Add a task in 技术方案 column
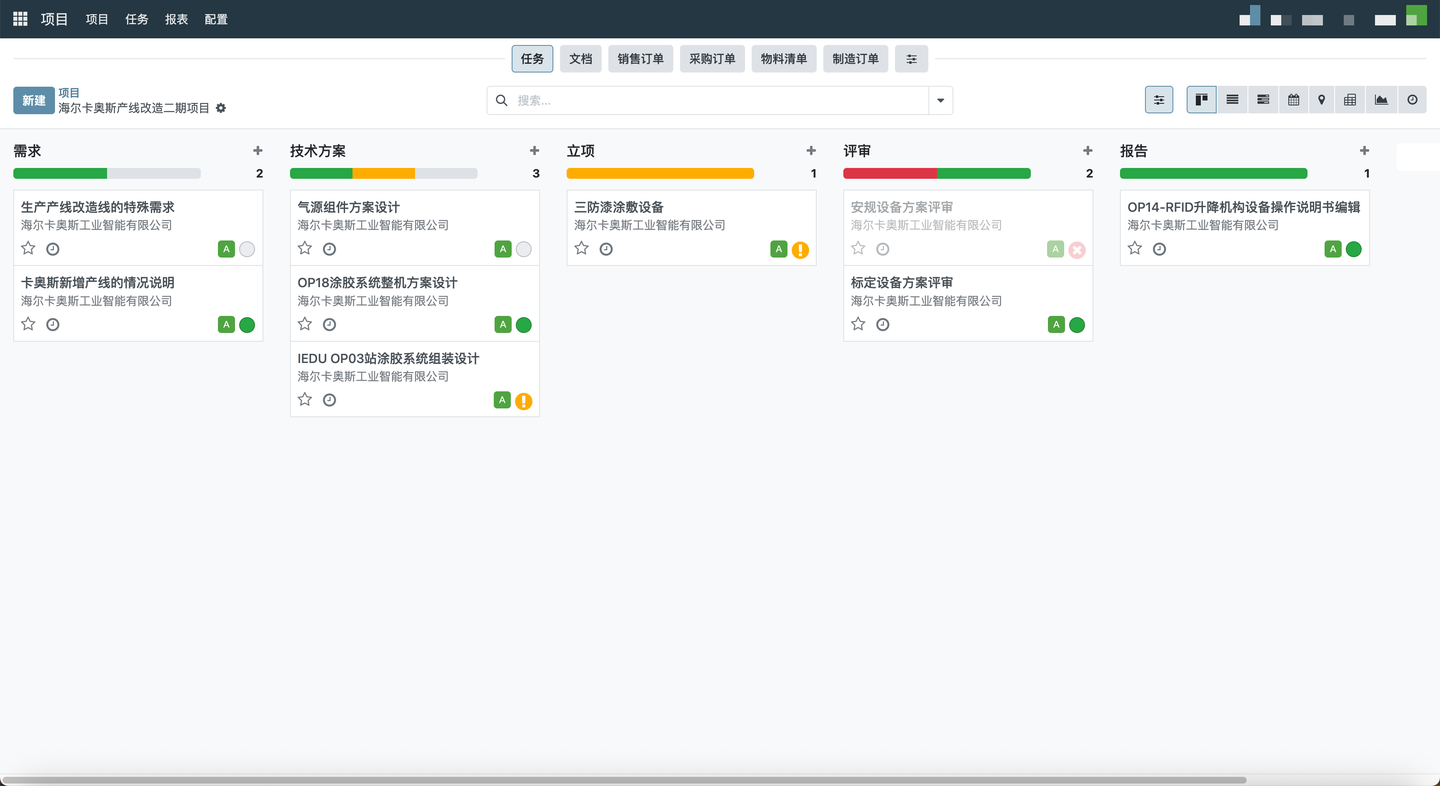The height and width of the screenshot is (786, 1440). 534,151
